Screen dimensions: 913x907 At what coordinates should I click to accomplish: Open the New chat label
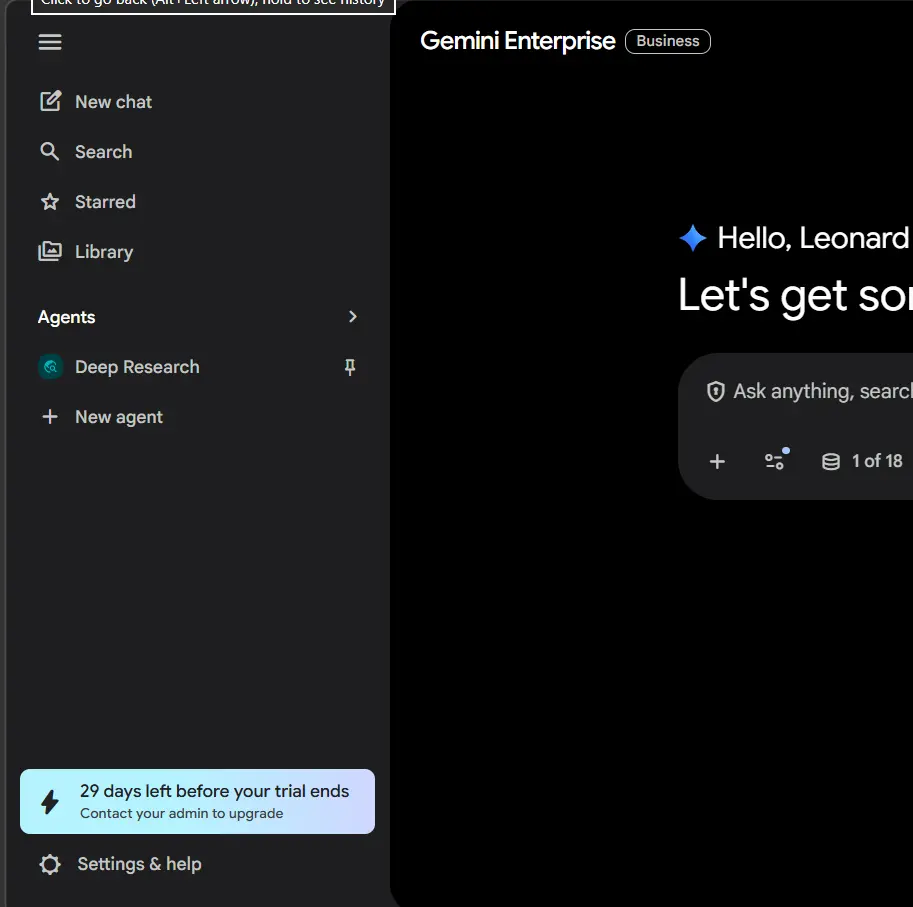pyautogui.click(x=114, y=102)
